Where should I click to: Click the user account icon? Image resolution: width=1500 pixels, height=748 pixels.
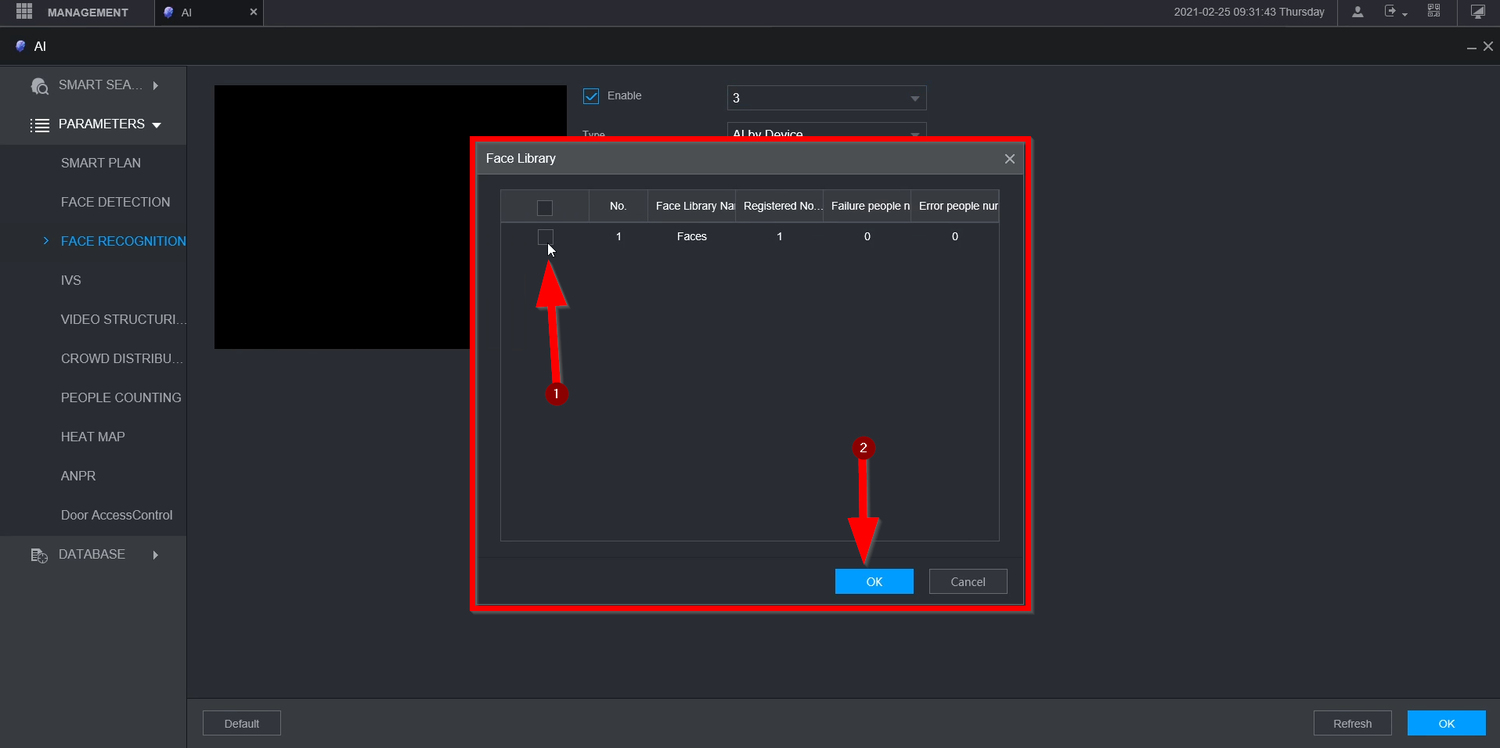(x=1357, y=12)
